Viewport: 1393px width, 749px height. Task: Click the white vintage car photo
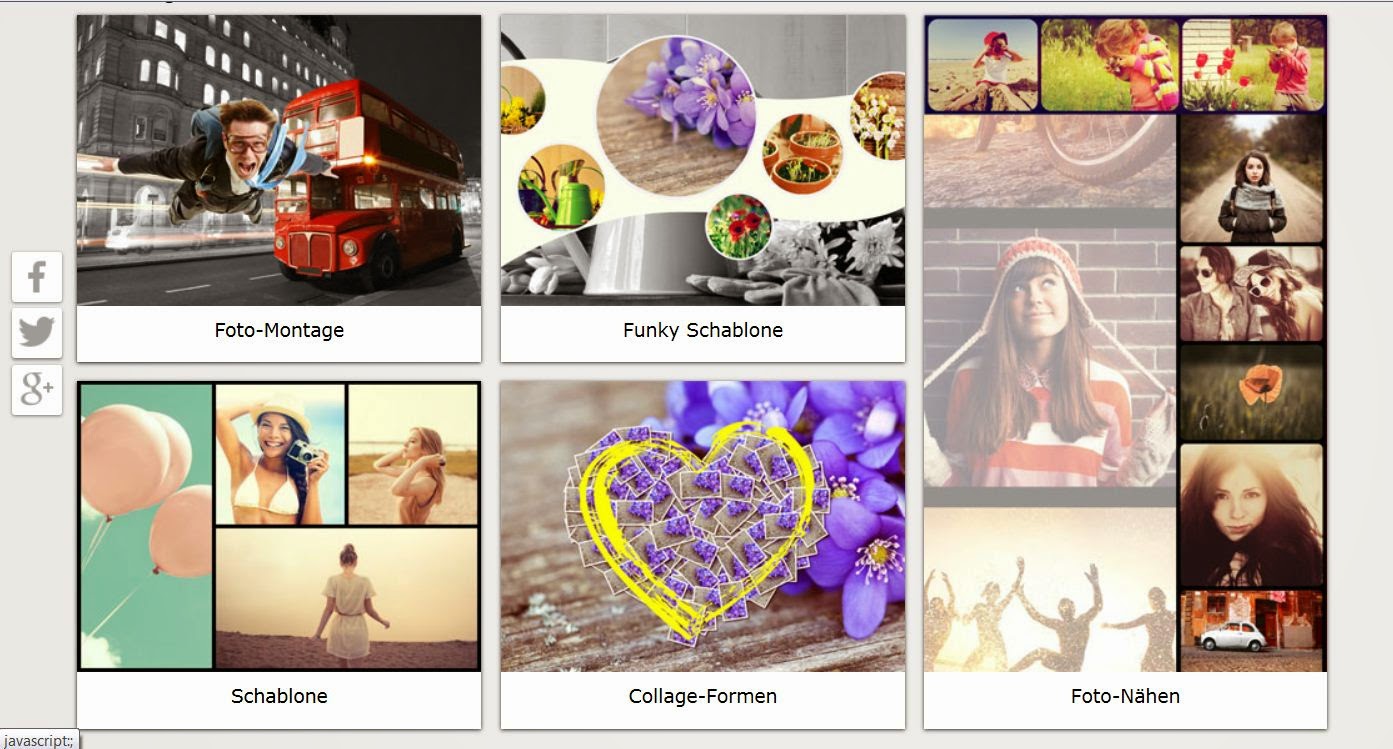[x=1252, y=630]
